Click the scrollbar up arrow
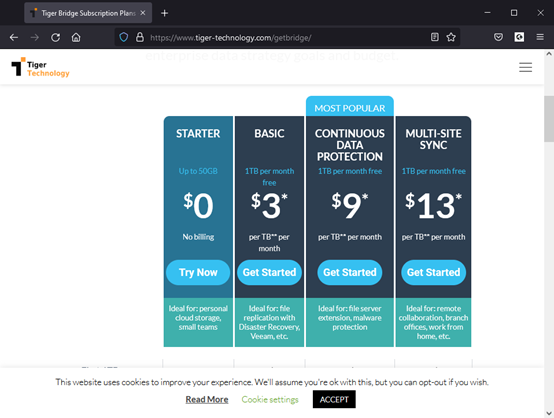 click(549, 54)
